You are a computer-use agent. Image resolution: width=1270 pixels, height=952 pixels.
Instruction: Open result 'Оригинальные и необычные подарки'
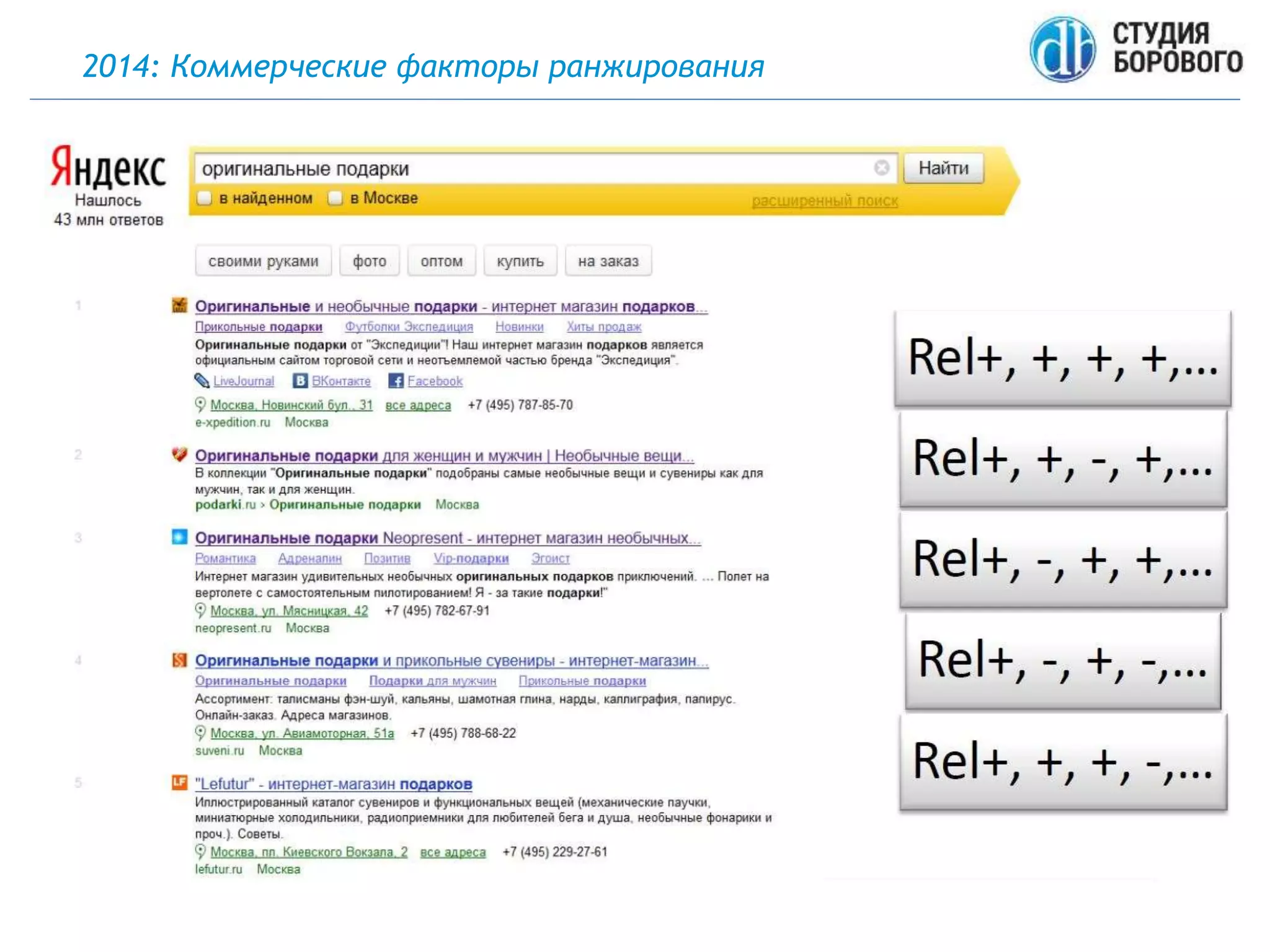point(451,306)
